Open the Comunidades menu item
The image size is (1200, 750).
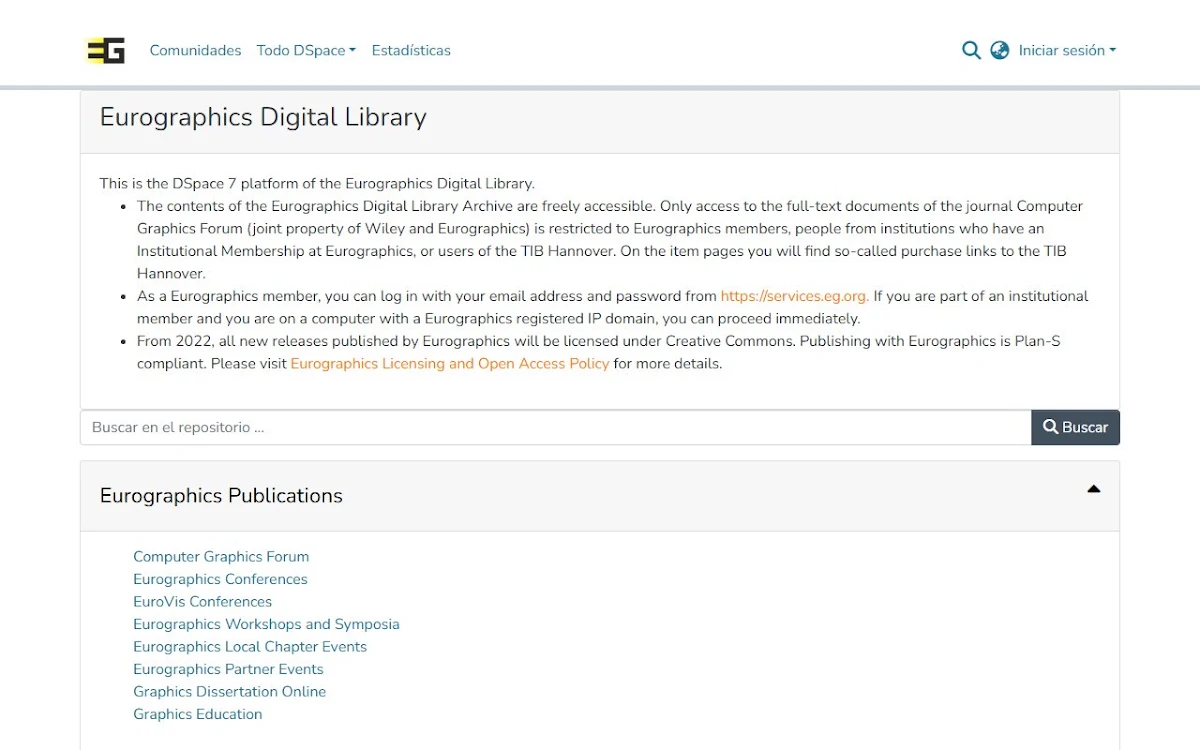(x=195, y=50)
